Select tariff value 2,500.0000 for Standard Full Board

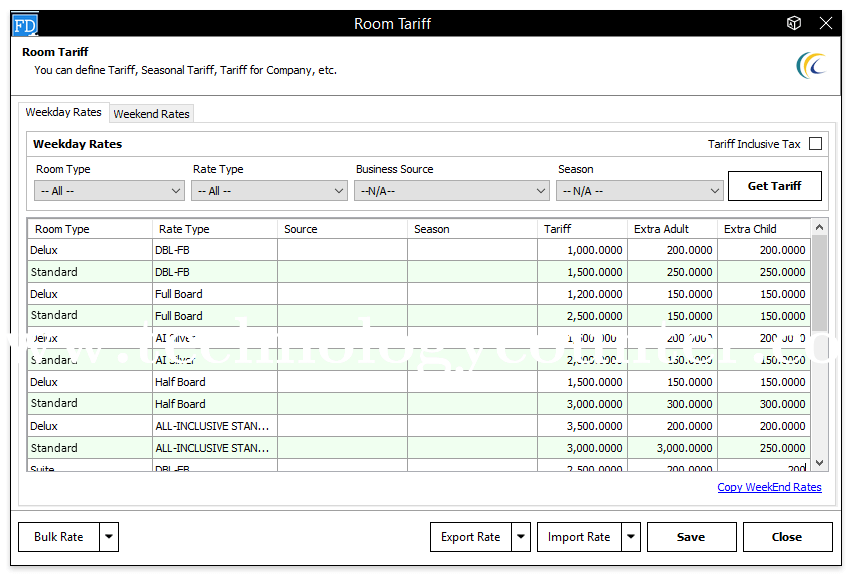pos(582,316)
